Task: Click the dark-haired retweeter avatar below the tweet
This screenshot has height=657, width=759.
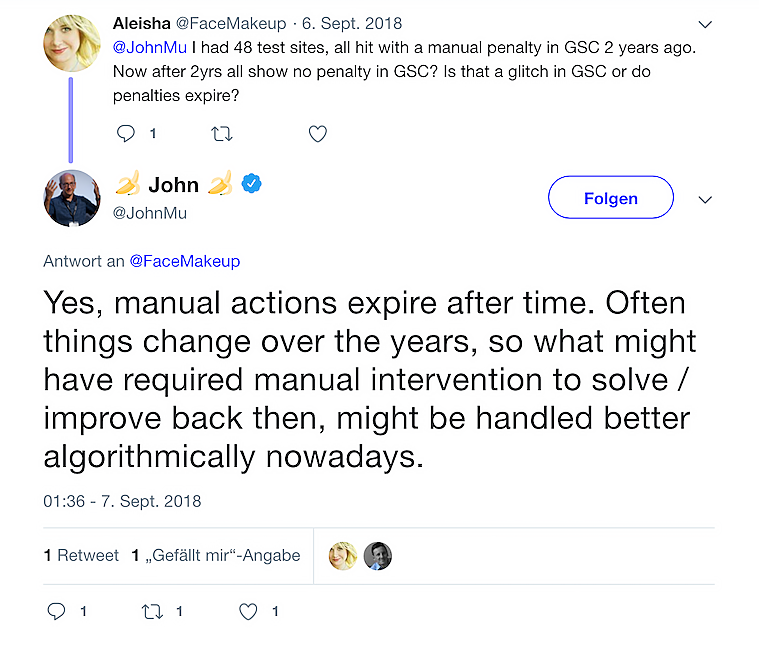Action: [377, 556]
